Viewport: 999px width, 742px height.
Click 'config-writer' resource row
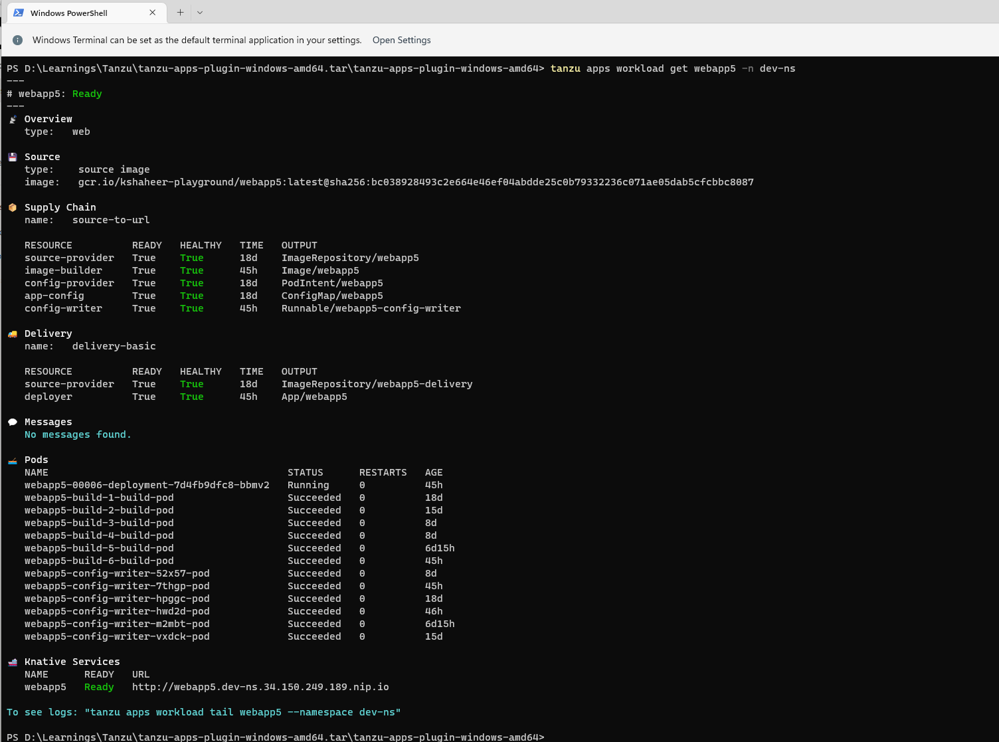coord(243,308)
